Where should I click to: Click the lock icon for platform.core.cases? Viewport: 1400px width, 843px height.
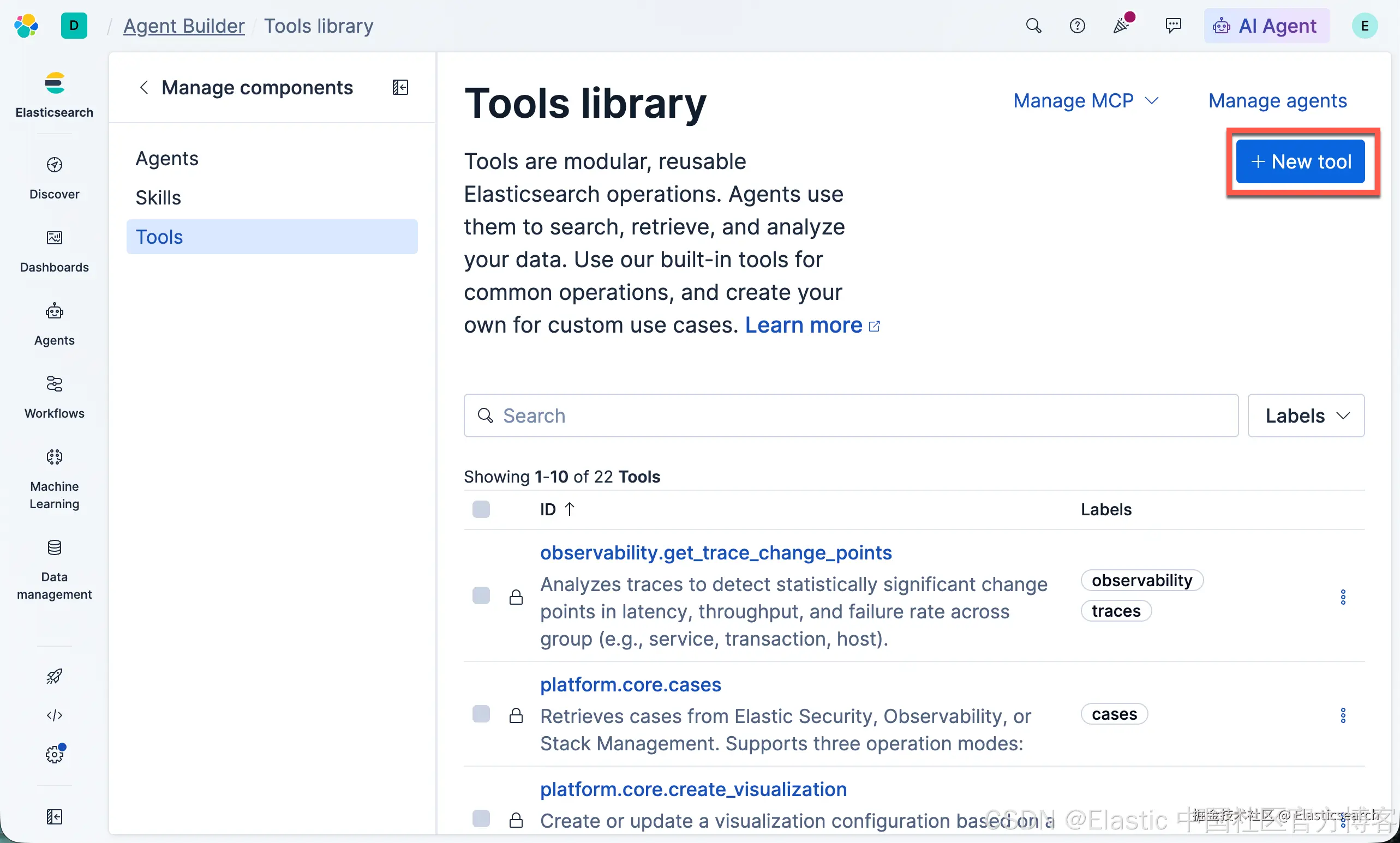click(x=516, y=715)
